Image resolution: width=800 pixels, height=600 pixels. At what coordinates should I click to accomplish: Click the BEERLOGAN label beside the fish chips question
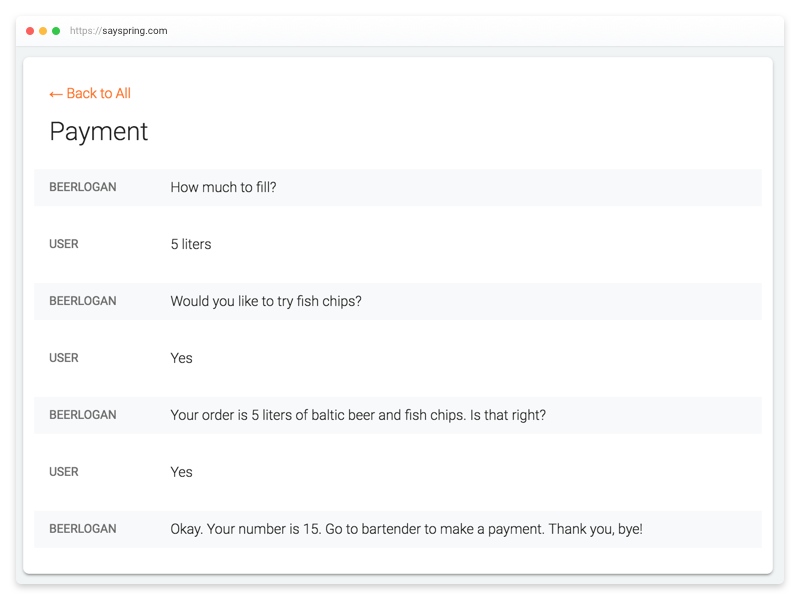click(x=83, y=301)
